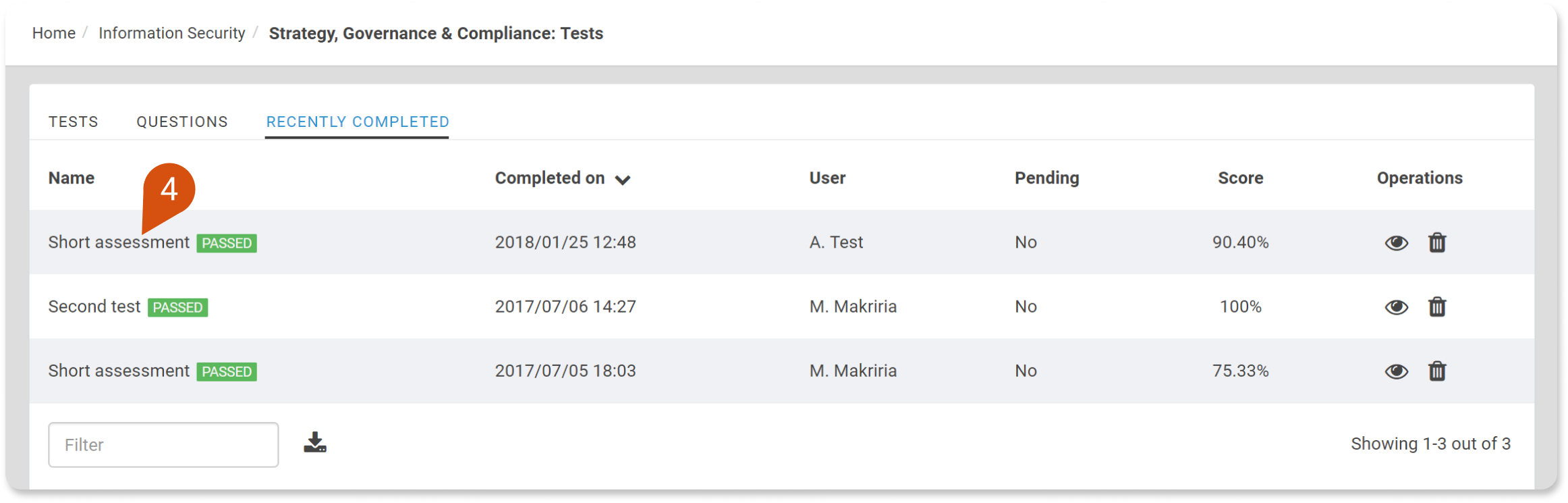Sort the table by Pending column
Screen dimensions: 1568x503
click(1046, 178)
